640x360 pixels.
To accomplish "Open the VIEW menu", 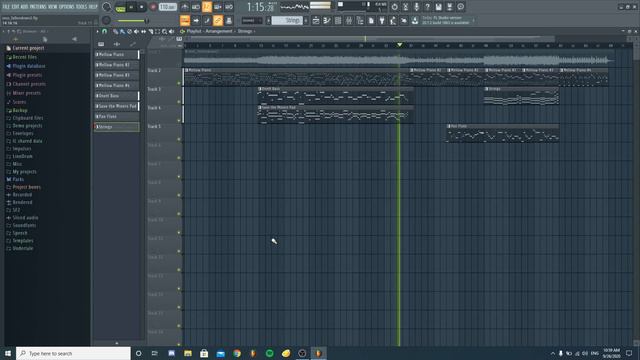I will [53, 7].
